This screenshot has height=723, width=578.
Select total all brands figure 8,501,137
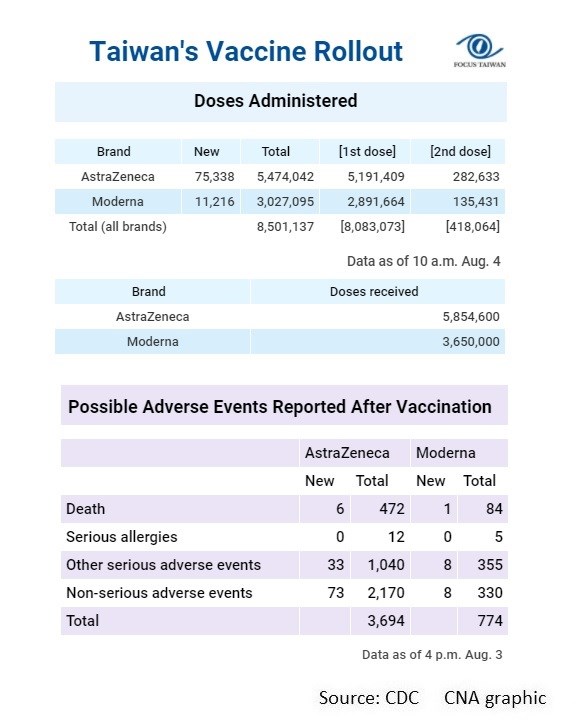click(285, 226)
